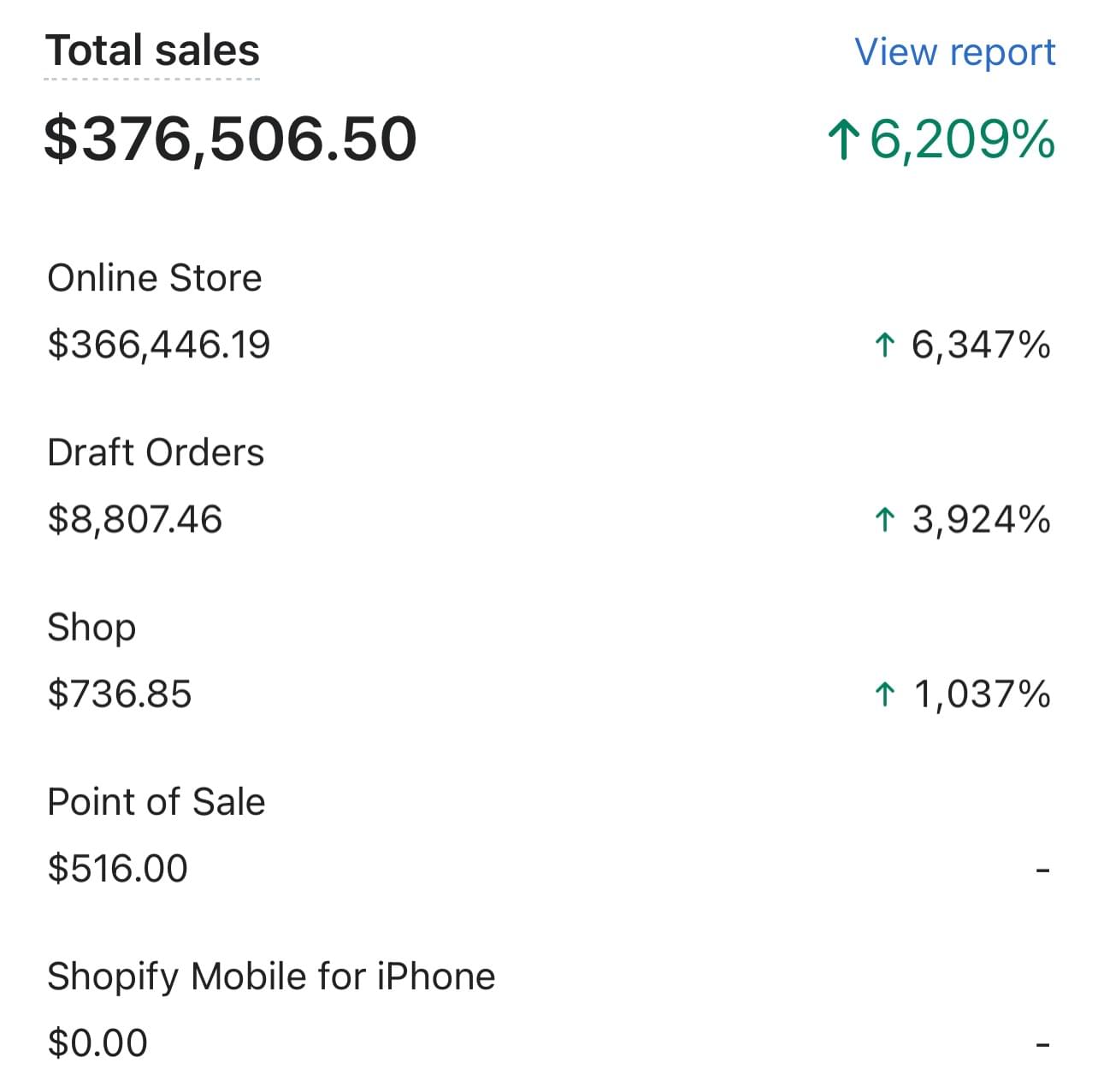Click the Total sales heading
This screenshot has height=1092, width=1098.
(x=152, y=50)
